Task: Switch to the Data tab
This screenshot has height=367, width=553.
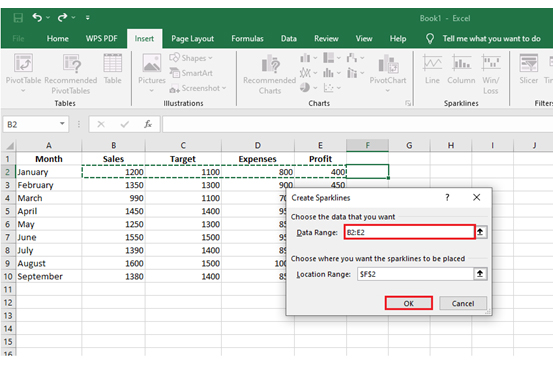Action: click(288, 38)
